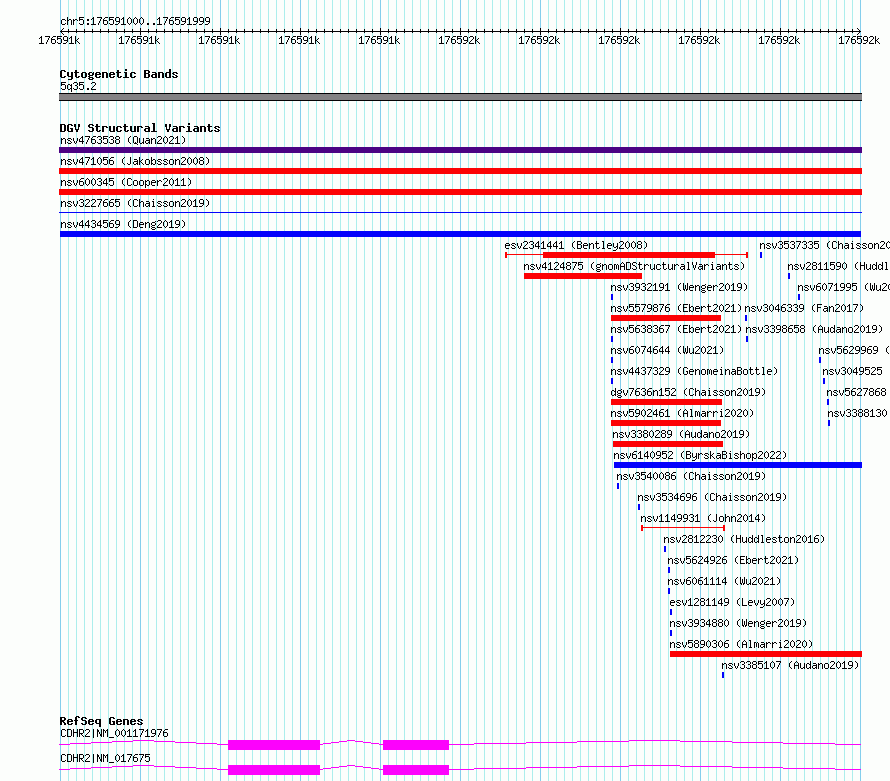Click the nsv3932191 (Wenger2019) label
Viewport: 890px width, 781px height.
(x=679, y=287)
